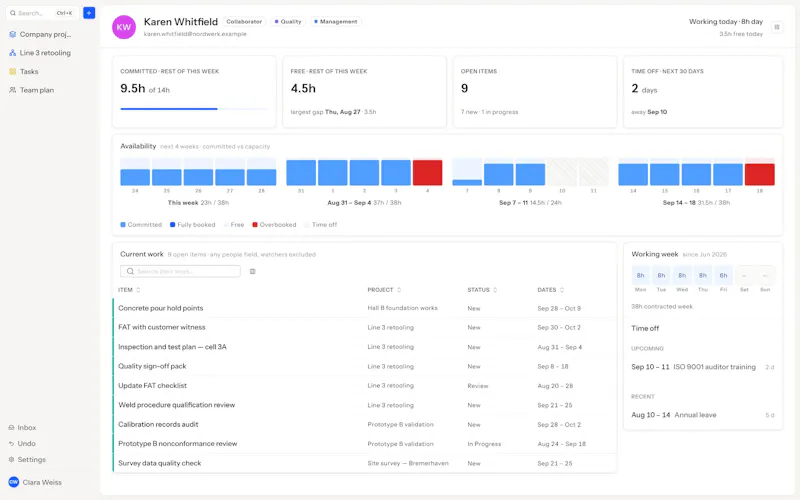Click the Aug 10 – 14 Annual leave entry

point(703,415)
